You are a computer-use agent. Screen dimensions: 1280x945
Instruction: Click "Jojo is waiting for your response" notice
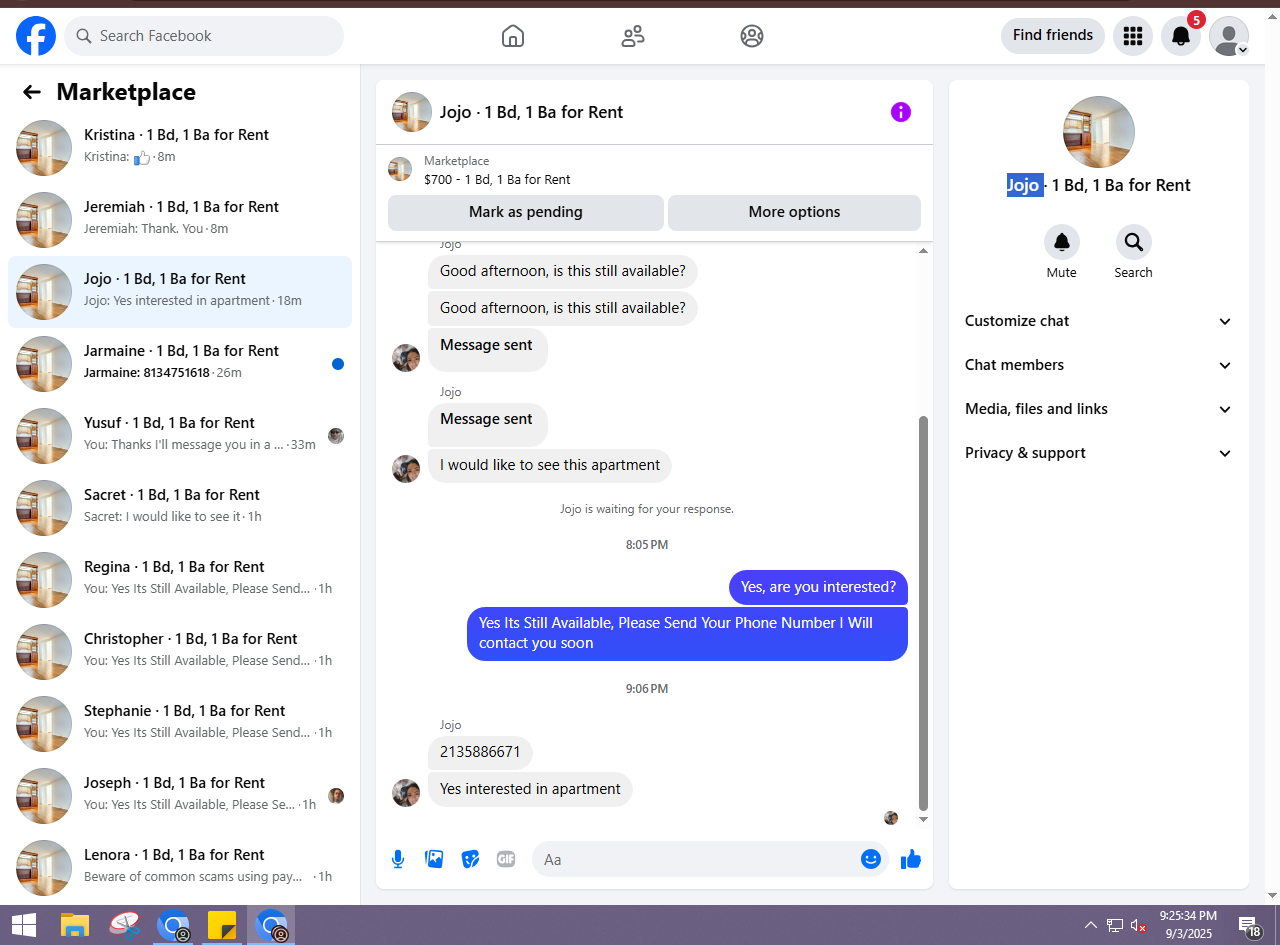pos(647,509)
